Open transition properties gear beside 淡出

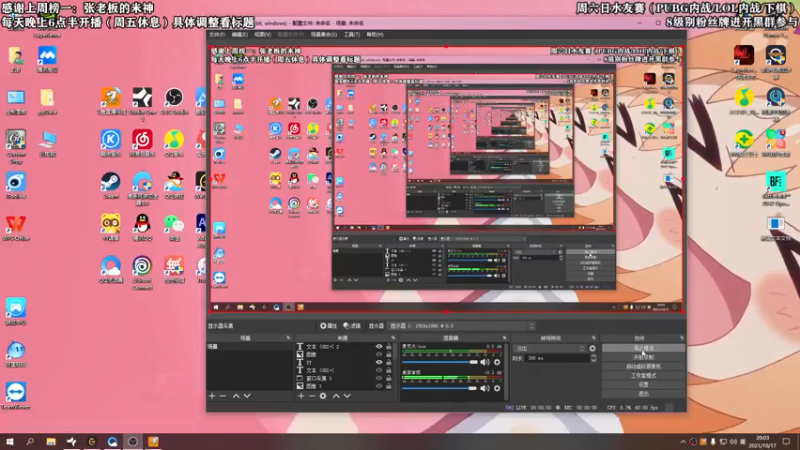pos(592,348)
